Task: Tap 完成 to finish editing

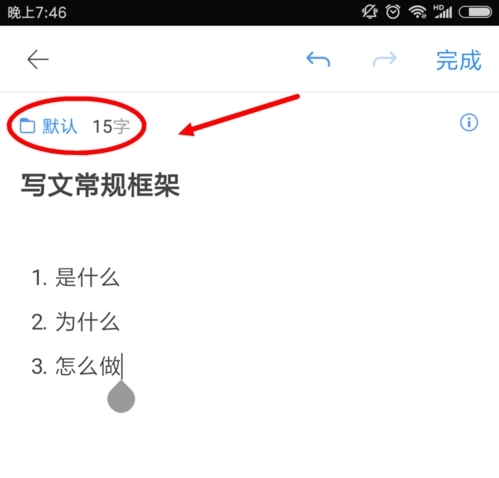Action: pos(459,60)
